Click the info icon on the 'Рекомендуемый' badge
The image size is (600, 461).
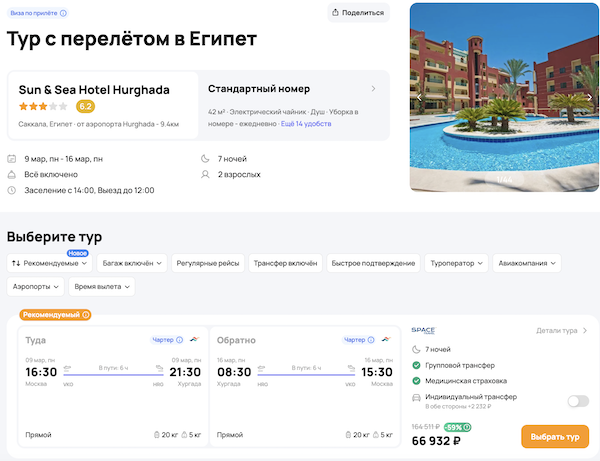(86, 315)
